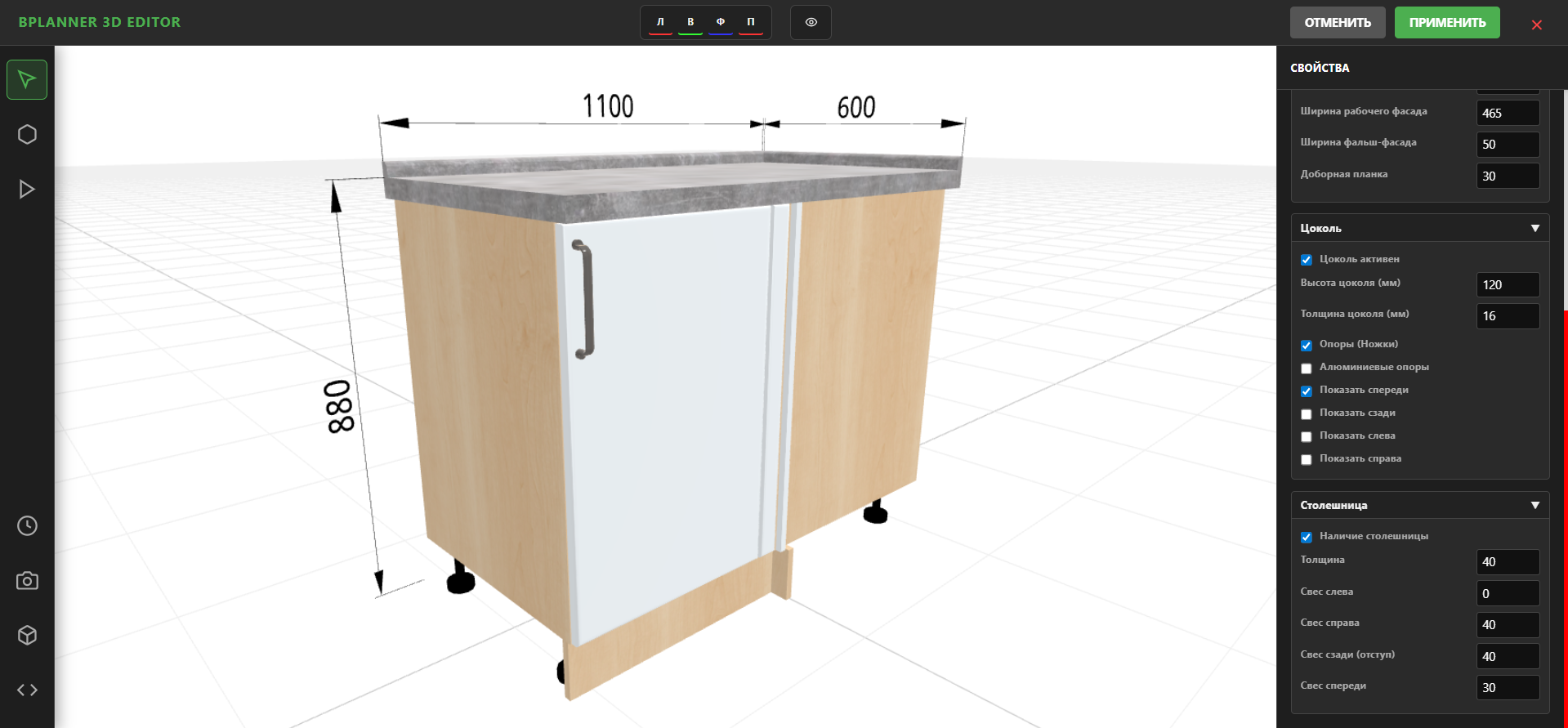Edit countertop Толщина value field
Image resolution: width=1568 pixels, height=728 pixels.
pyautogui.click(x=1508, y=561)
